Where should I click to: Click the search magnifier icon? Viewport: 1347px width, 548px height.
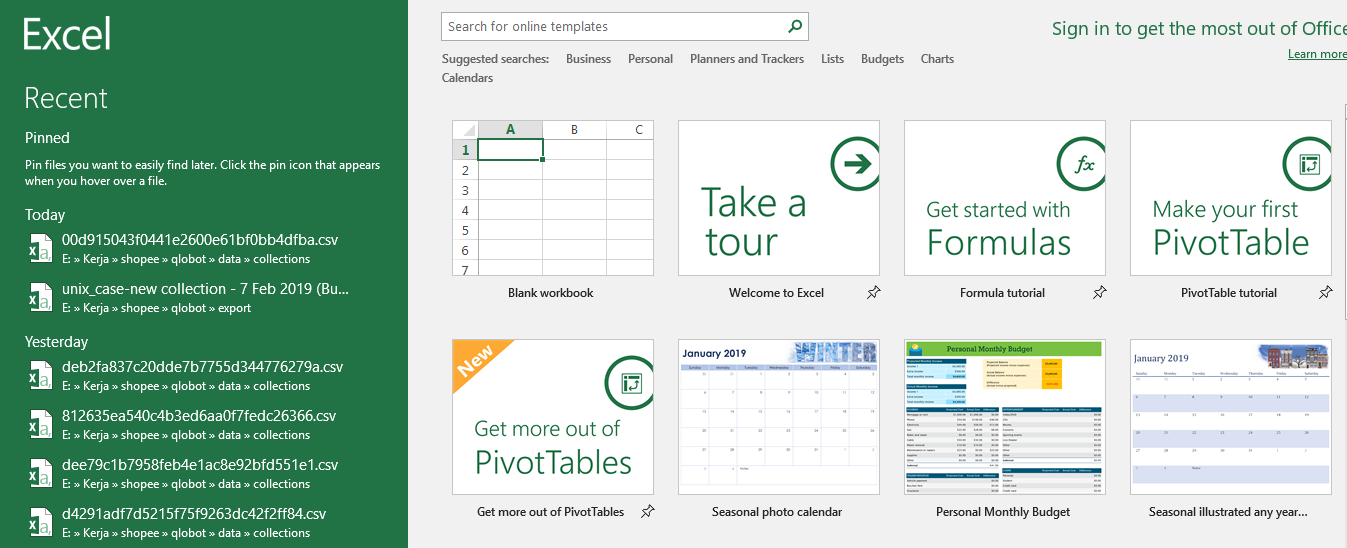pyautogui.click(x=795, y=27)
